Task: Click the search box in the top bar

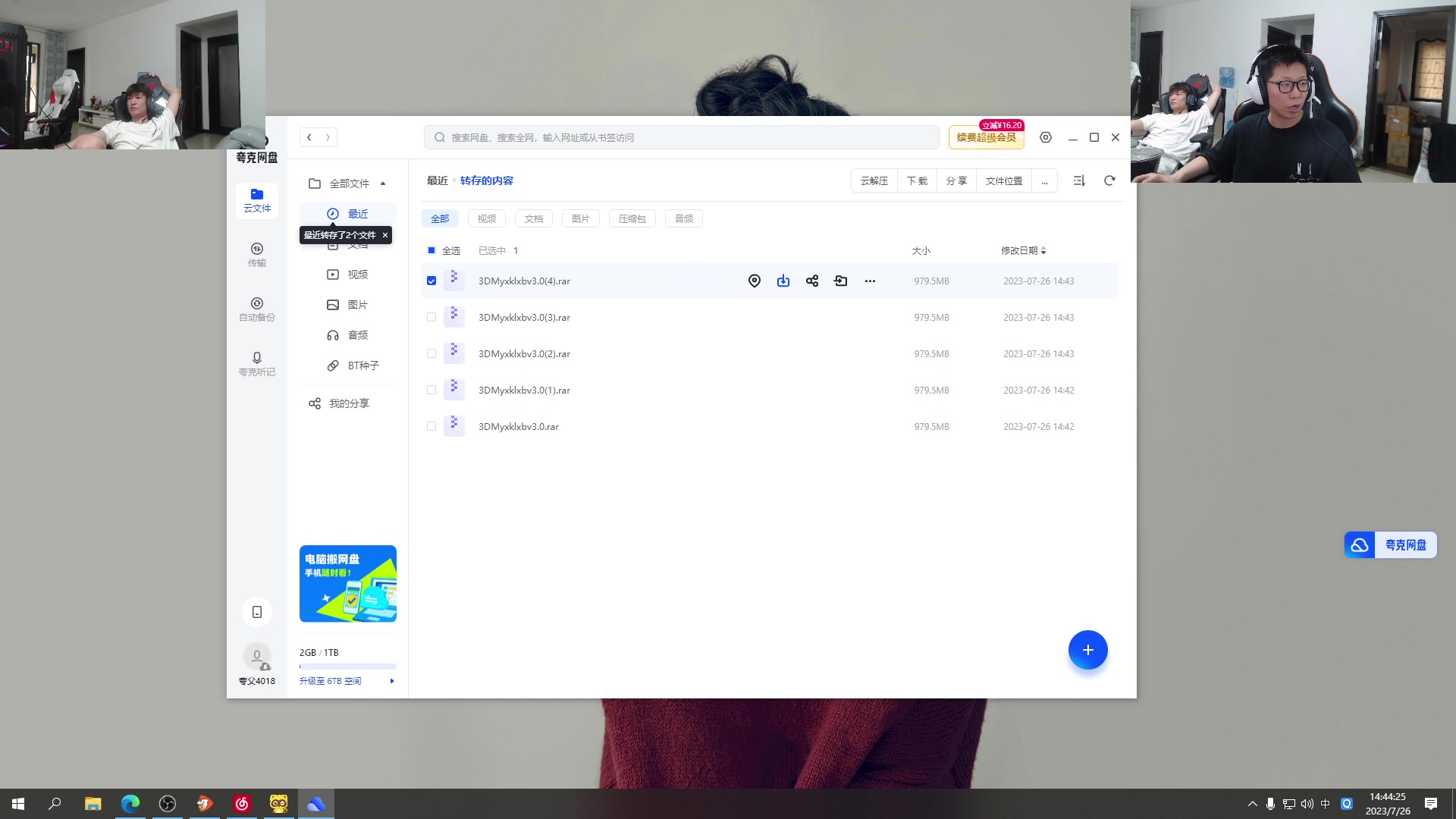Action: point(682,137)
